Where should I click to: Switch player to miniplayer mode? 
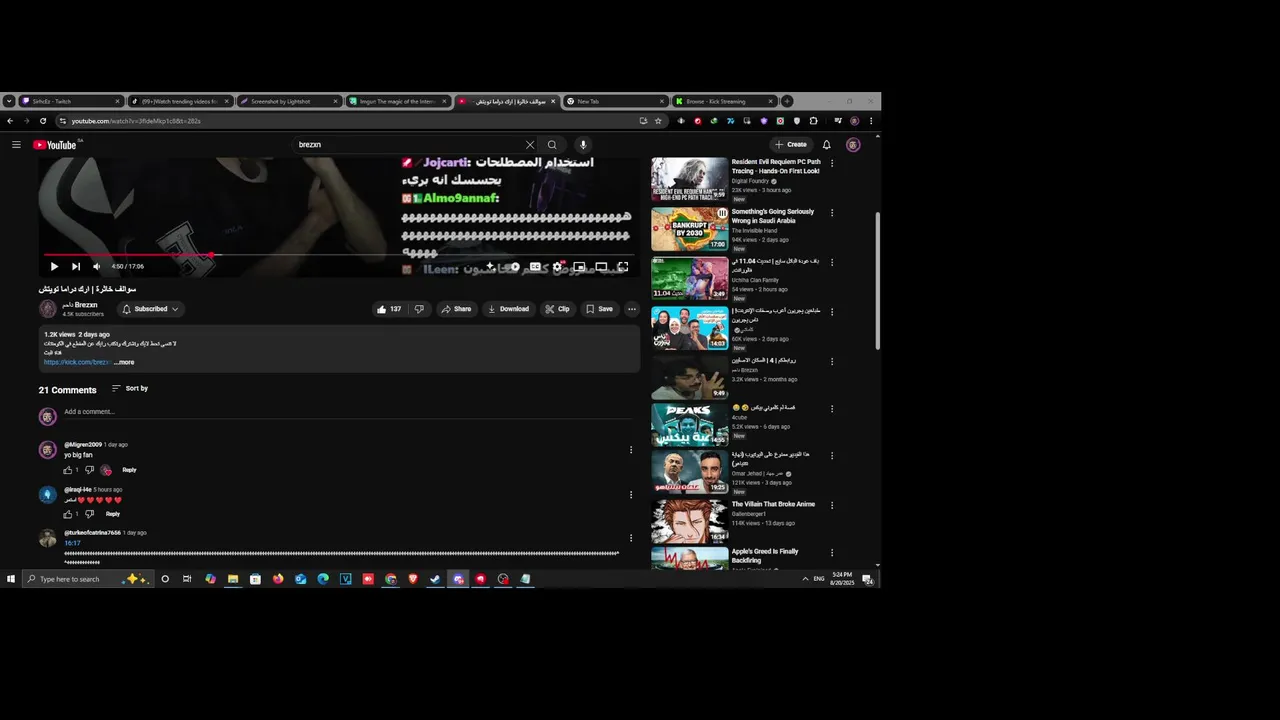point(579,267)
